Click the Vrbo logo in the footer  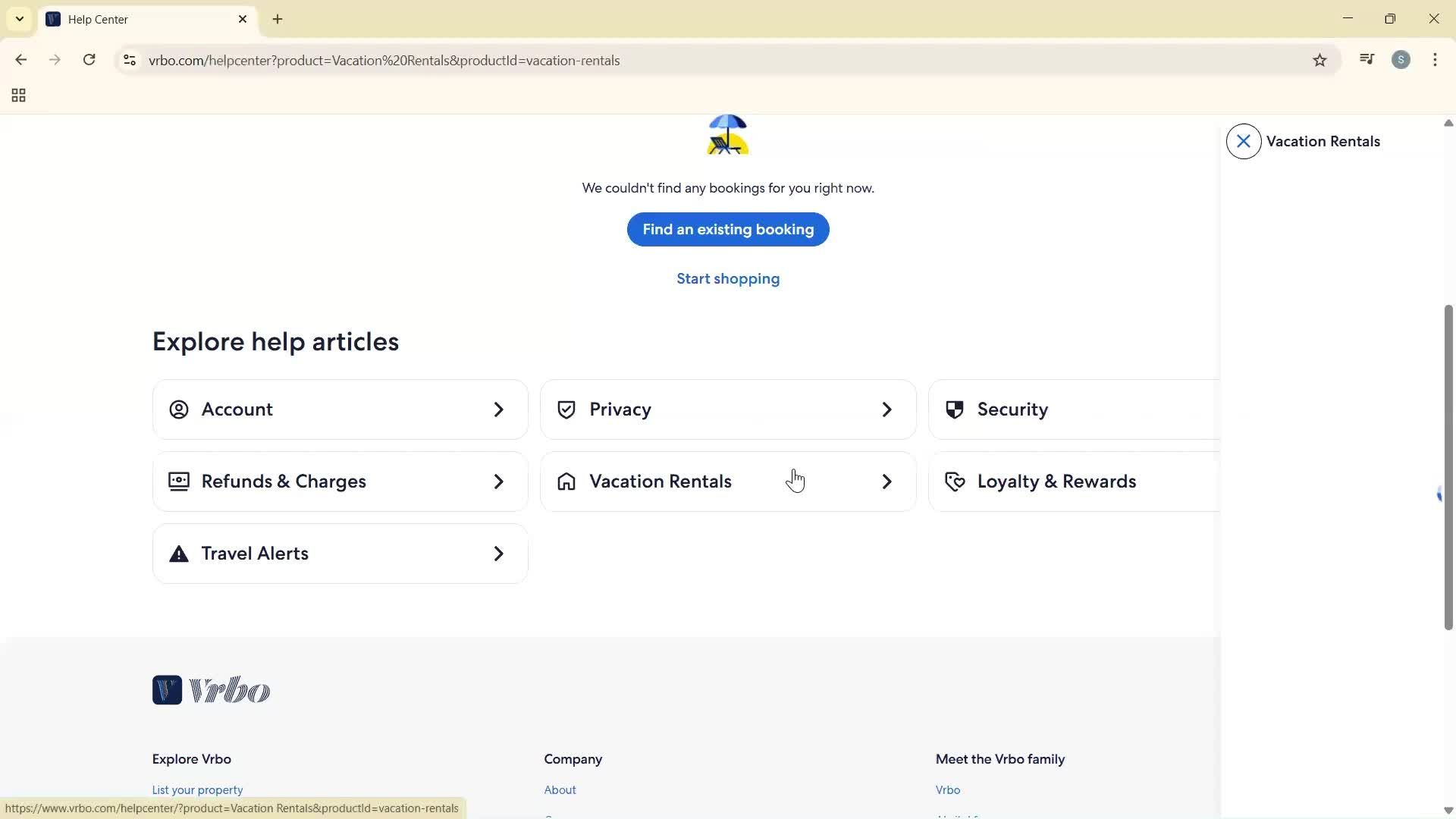pos(211,690)
